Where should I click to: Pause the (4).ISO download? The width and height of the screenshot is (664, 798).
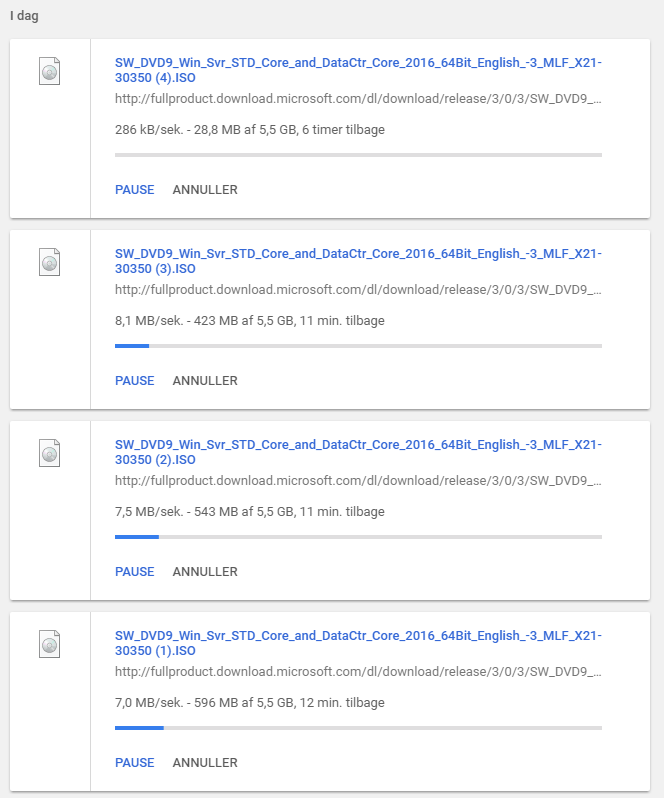[x=134, y=189]
